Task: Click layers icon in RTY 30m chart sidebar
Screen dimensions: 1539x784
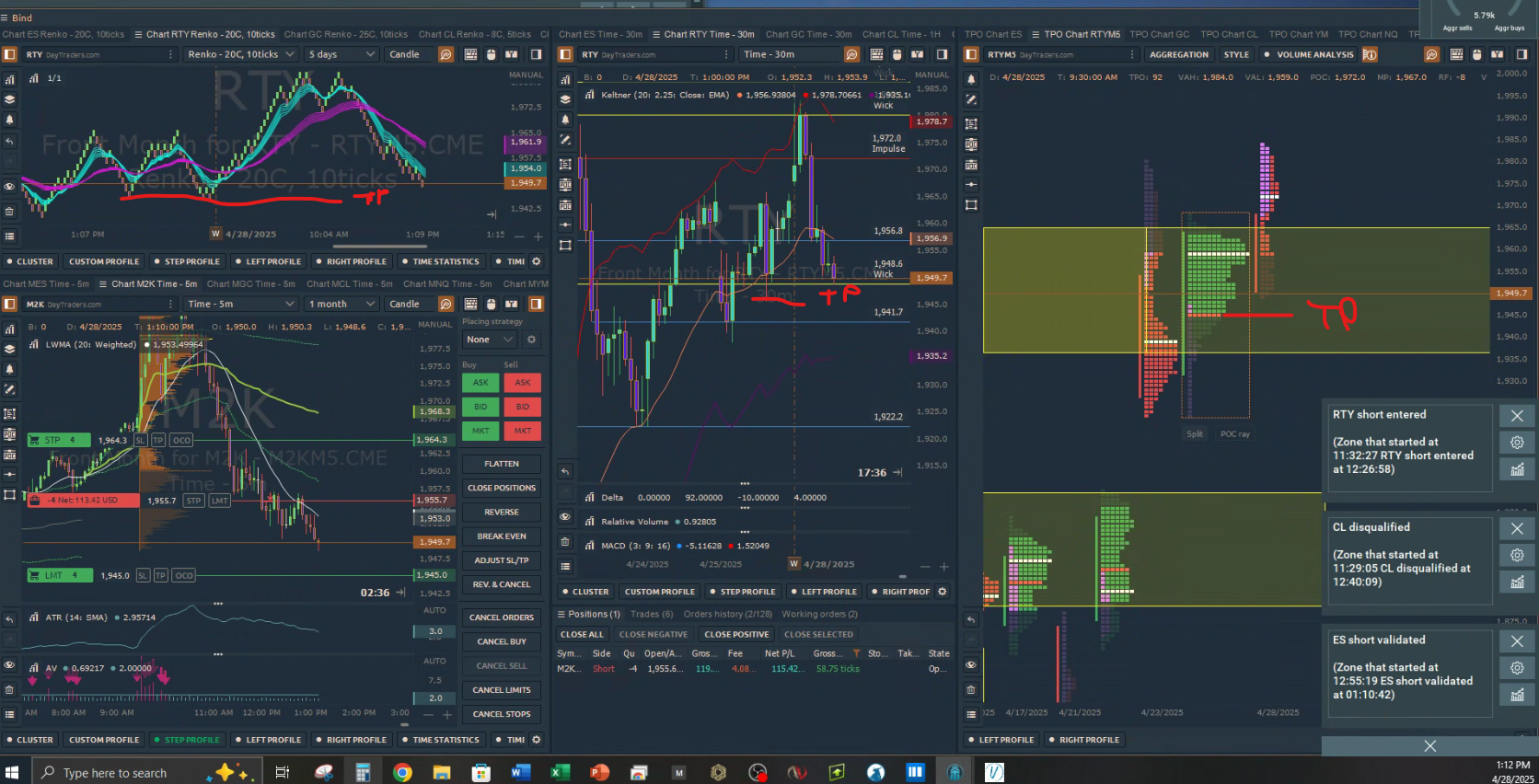Action: point(565,99)
